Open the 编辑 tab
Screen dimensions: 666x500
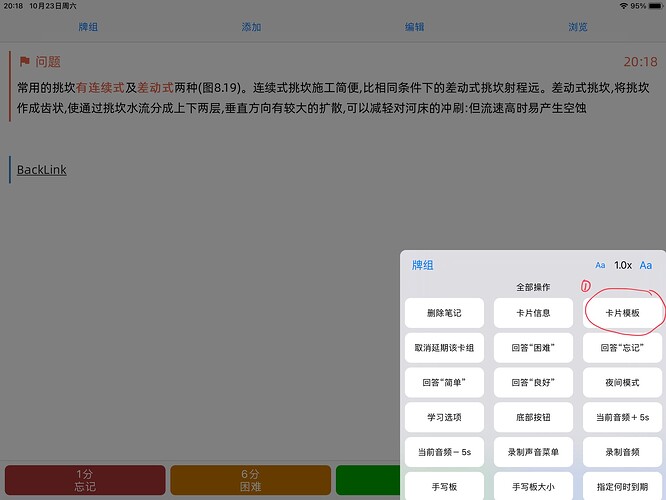414,27
